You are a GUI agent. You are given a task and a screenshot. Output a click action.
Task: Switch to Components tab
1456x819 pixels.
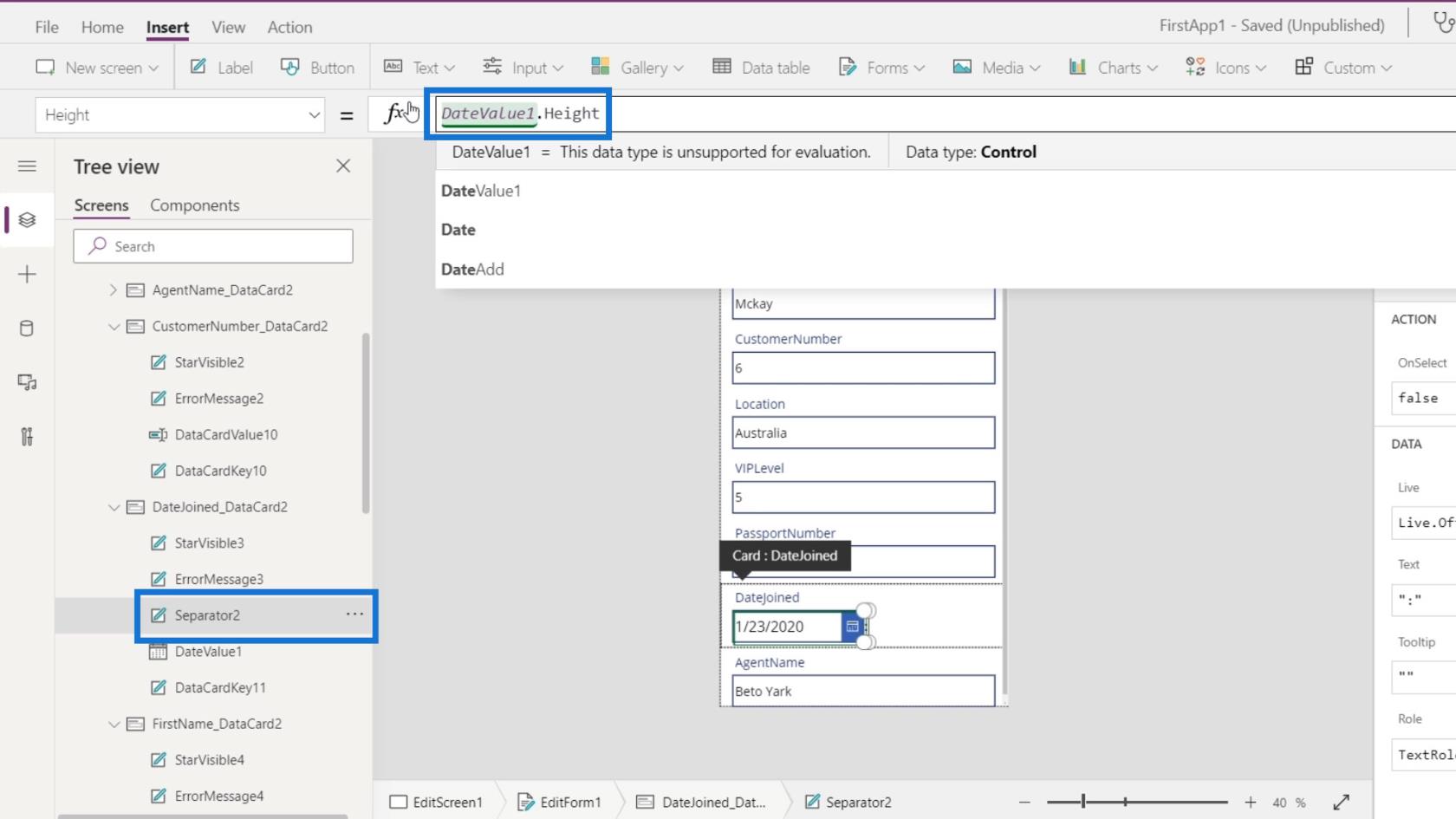coord(195,205)
